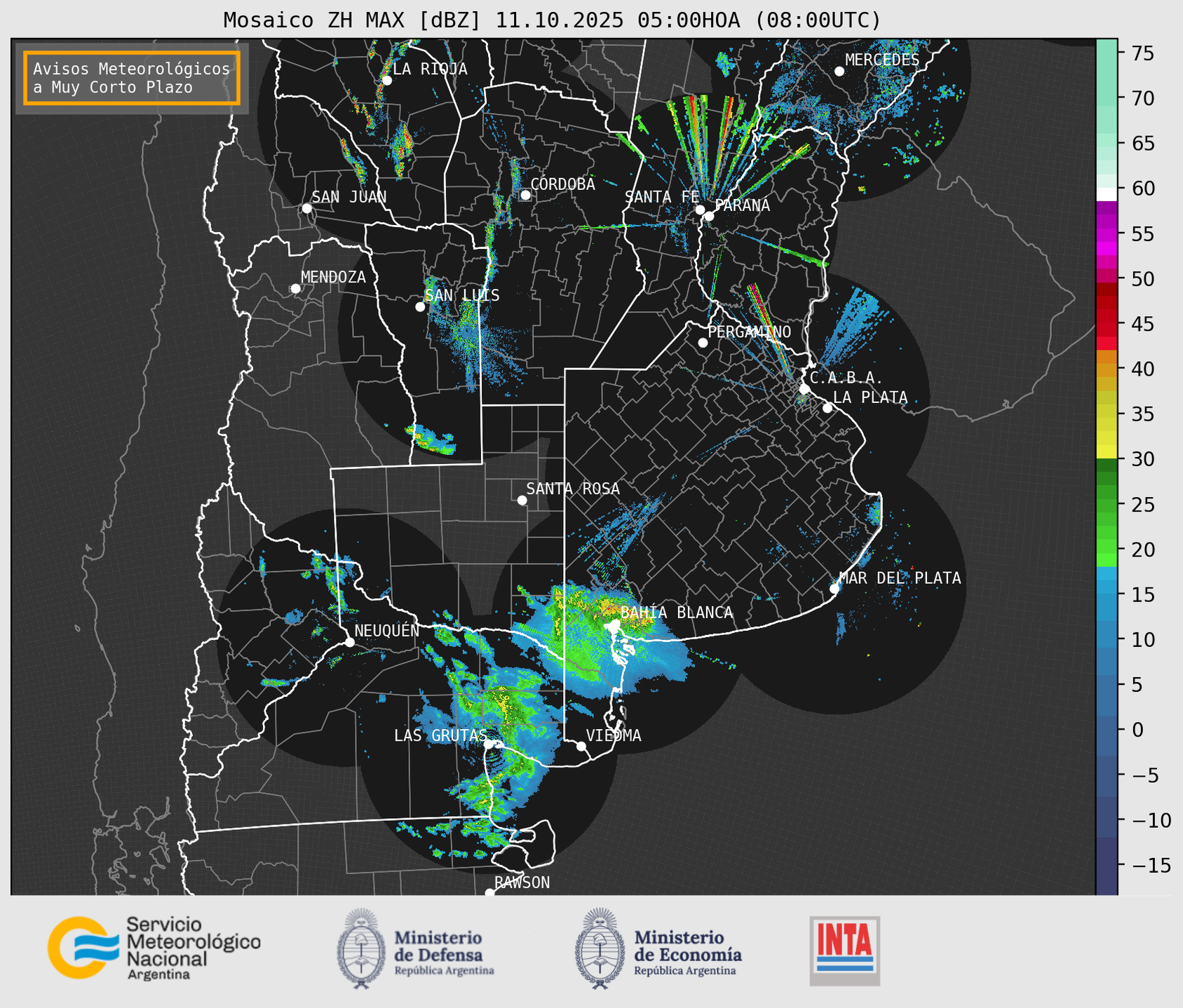The image size is (1183, 1008).
Task: Select the Bahía Blanca city marker
Action: (x=614, y=624)
